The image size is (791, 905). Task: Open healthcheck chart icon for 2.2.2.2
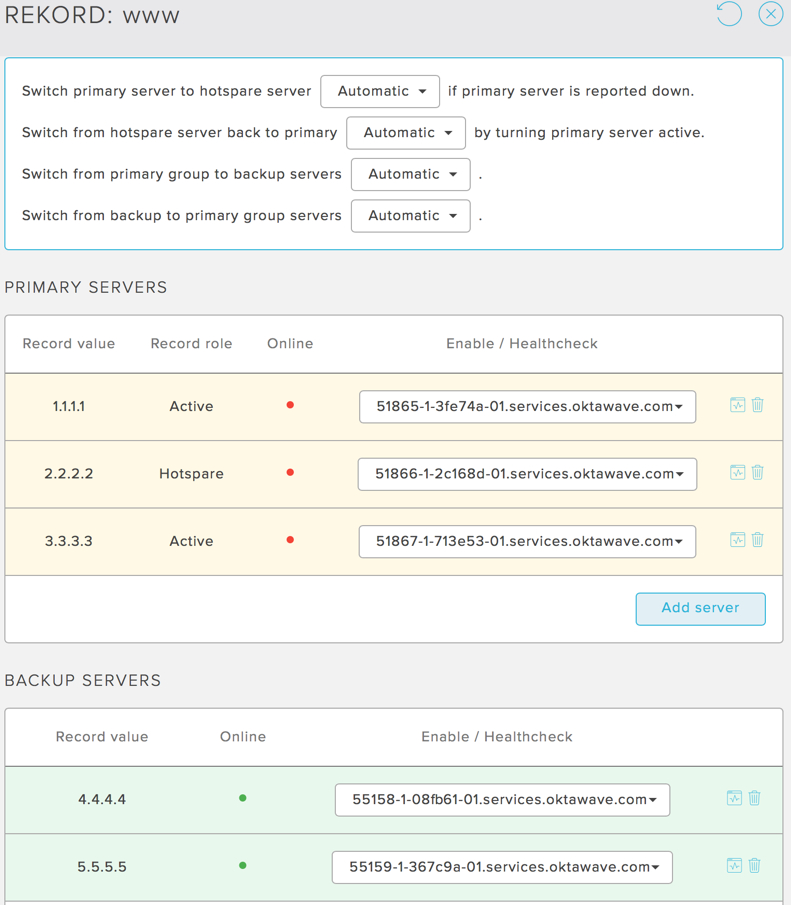(737, 473)
